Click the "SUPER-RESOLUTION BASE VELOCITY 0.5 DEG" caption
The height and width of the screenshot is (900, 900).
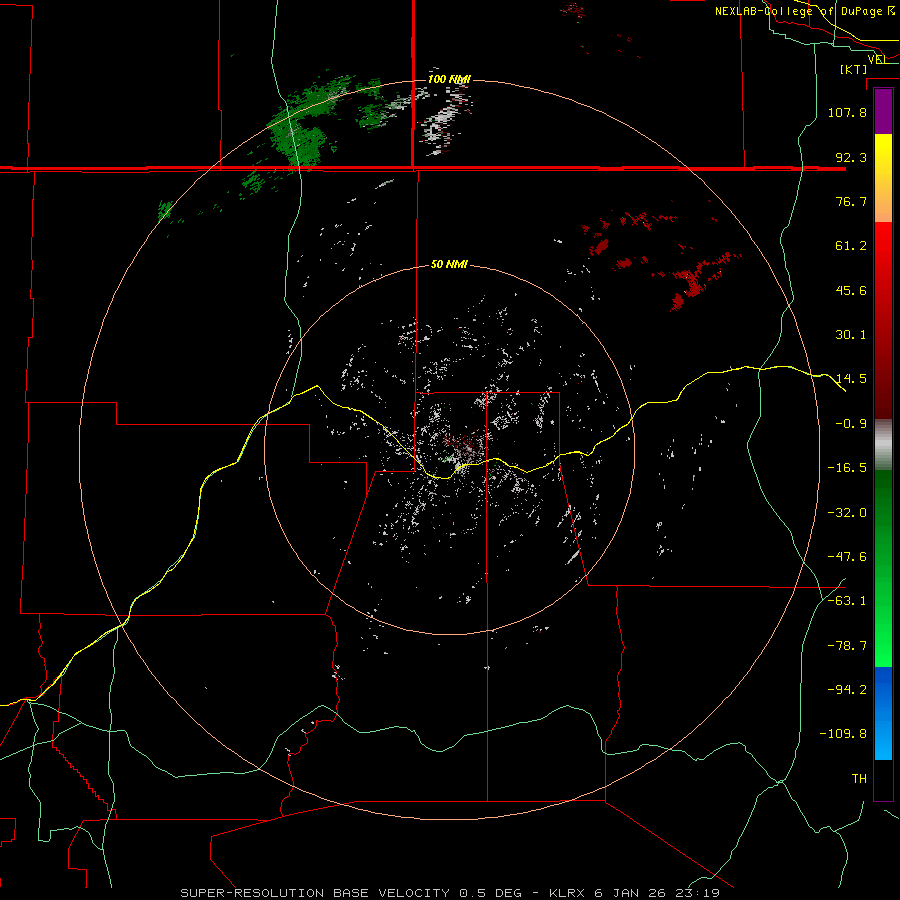click(x=351, y=893)
